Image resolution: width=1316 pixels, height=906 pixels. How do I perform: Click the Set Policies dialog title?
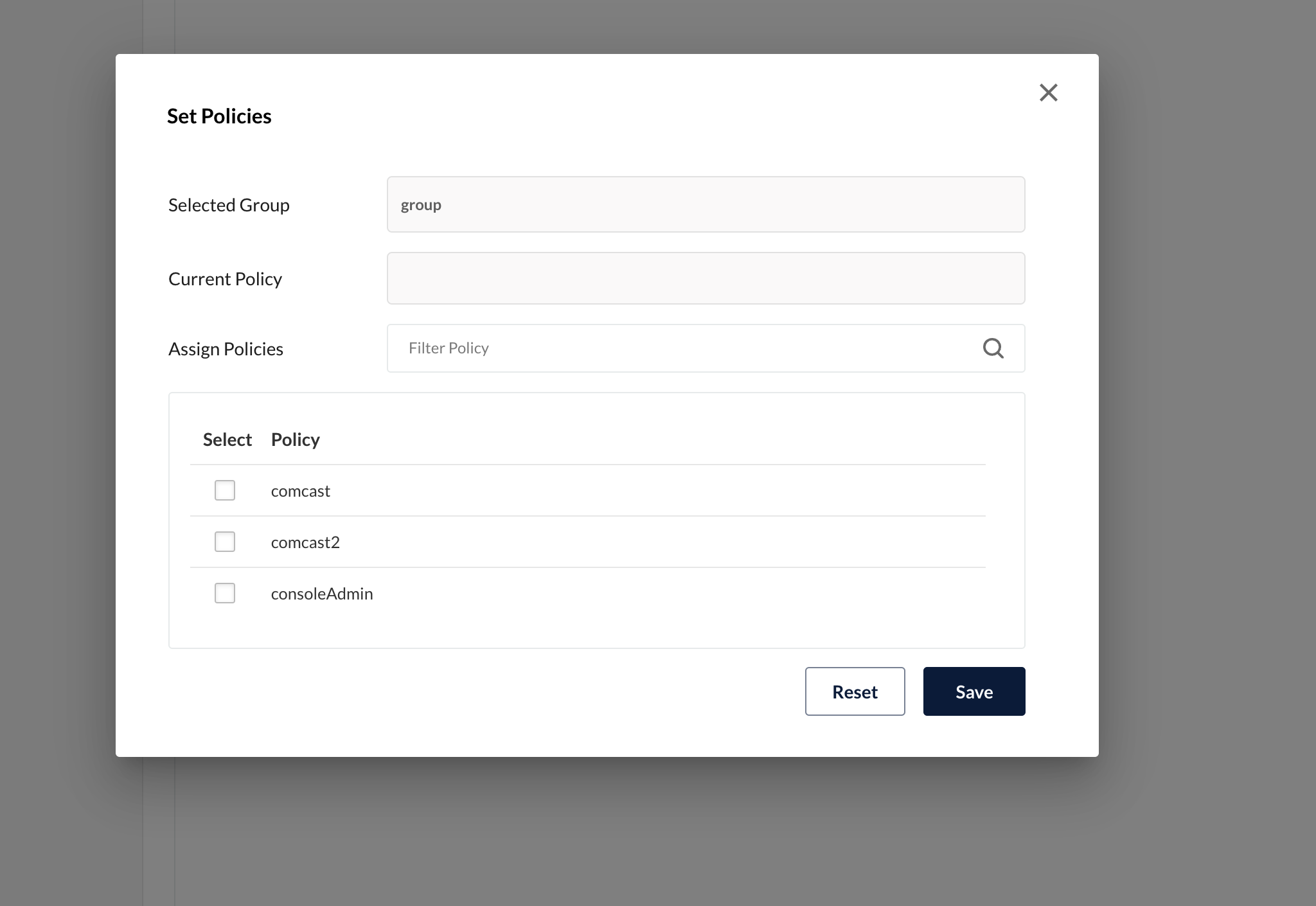(219, 116)
